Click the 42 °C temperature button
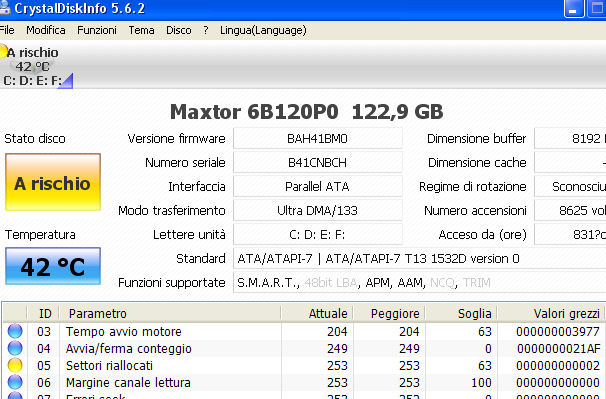 (53, 266)
